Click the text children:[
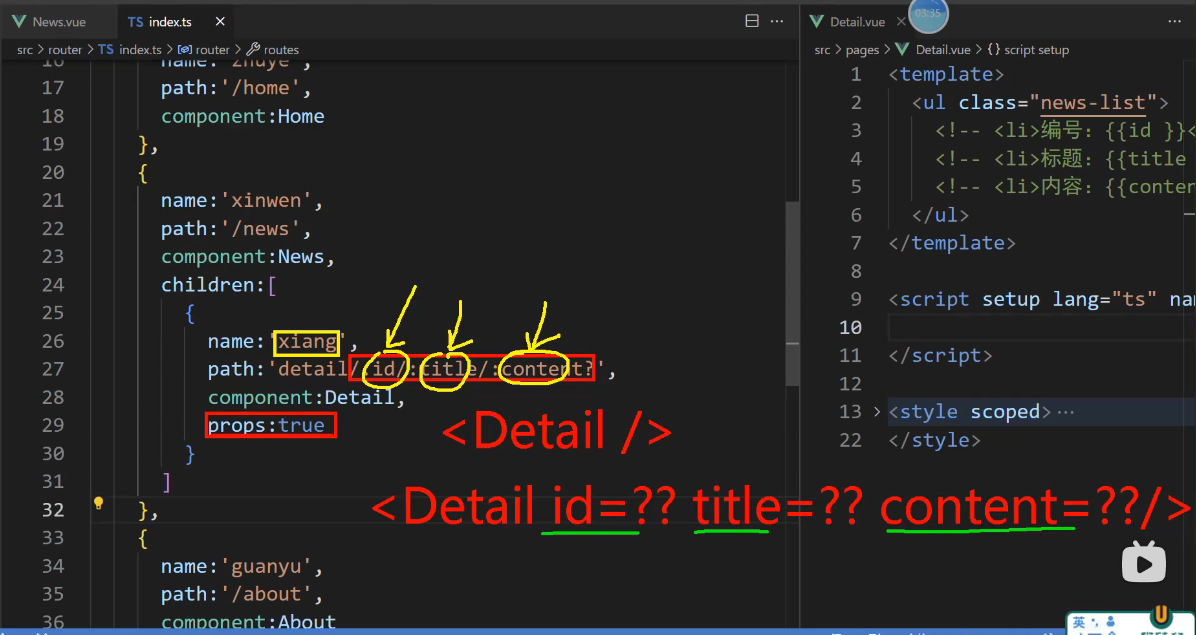 (219, 285)
